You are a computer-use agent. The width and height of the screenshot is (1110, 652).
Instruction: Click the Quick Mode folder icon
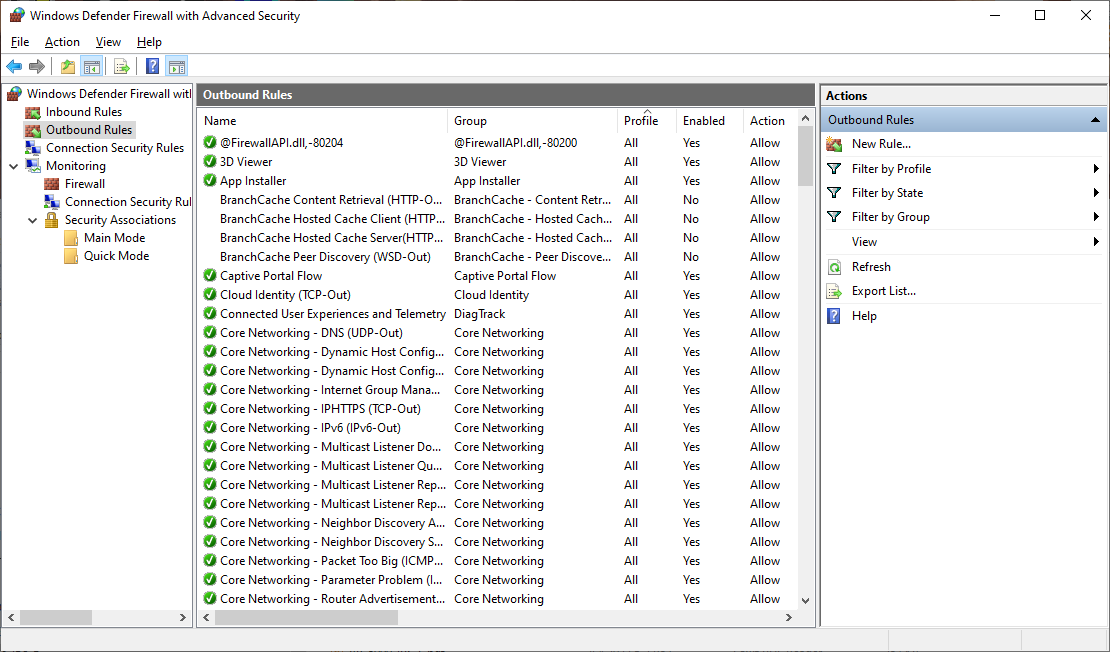pos(71,256)
